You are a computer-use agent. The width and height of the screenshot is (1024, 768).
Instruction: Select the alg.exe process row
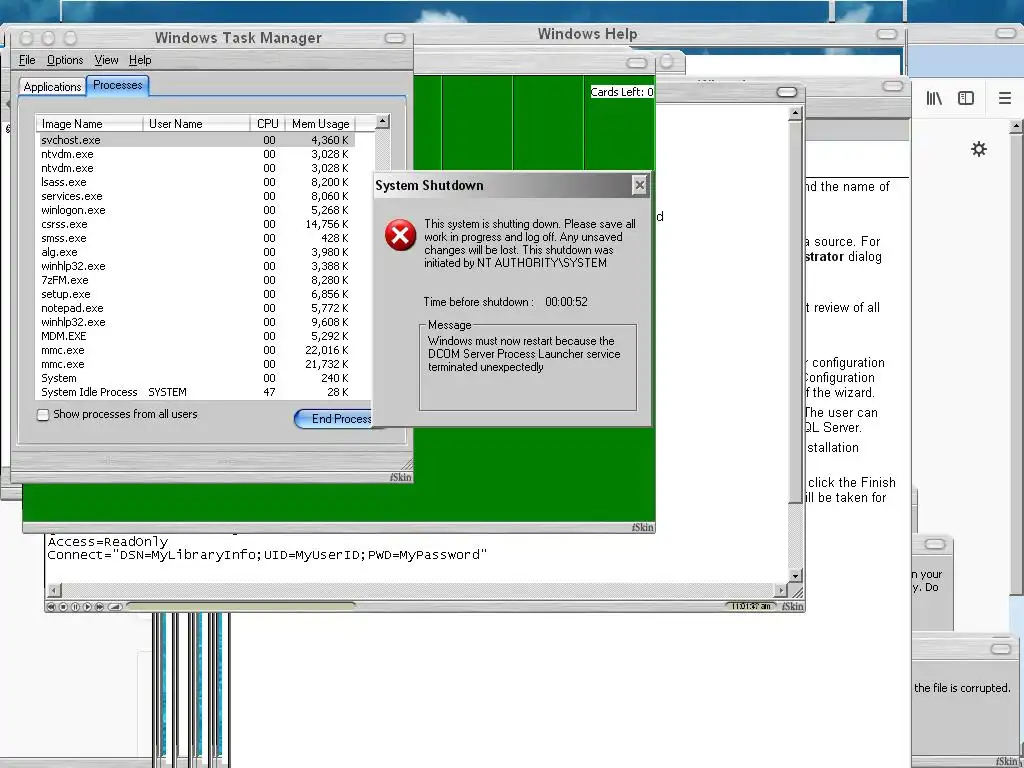click(196, 252)
